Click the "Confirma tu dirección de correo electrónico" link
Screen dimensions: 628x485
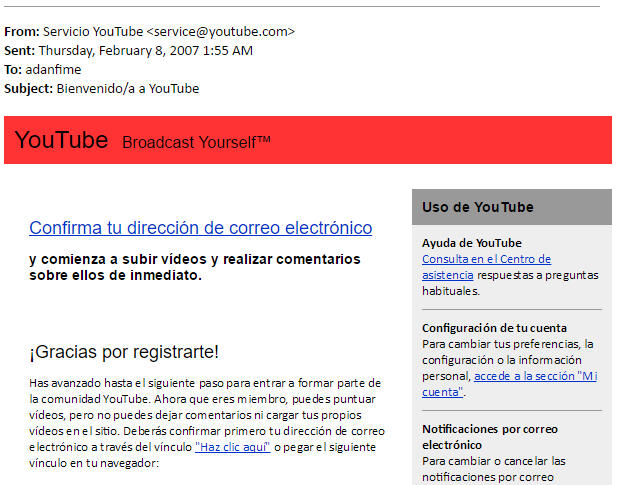[200, 228]
